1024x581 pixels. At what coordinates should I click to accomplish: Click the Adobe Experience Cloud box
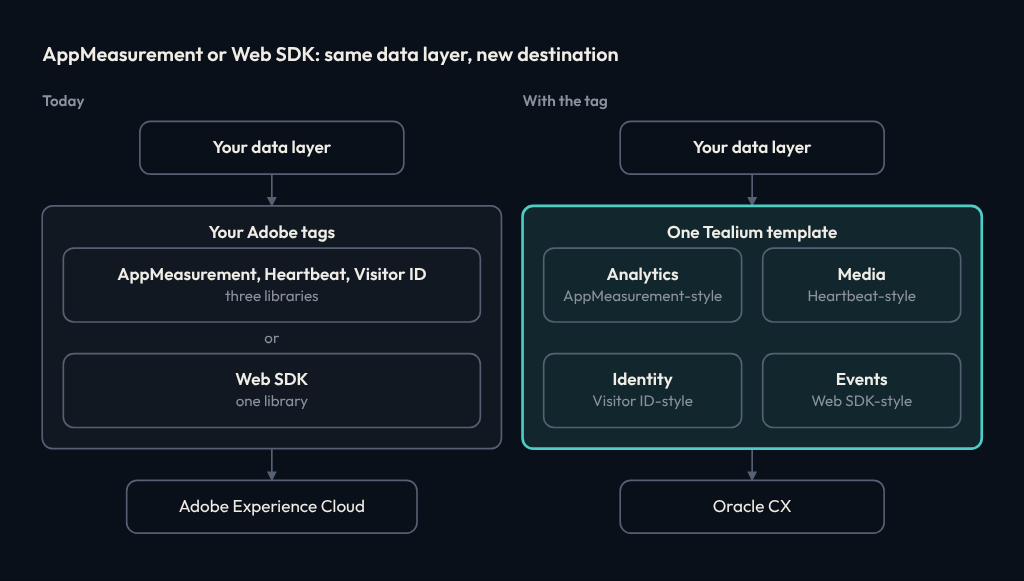272,507
